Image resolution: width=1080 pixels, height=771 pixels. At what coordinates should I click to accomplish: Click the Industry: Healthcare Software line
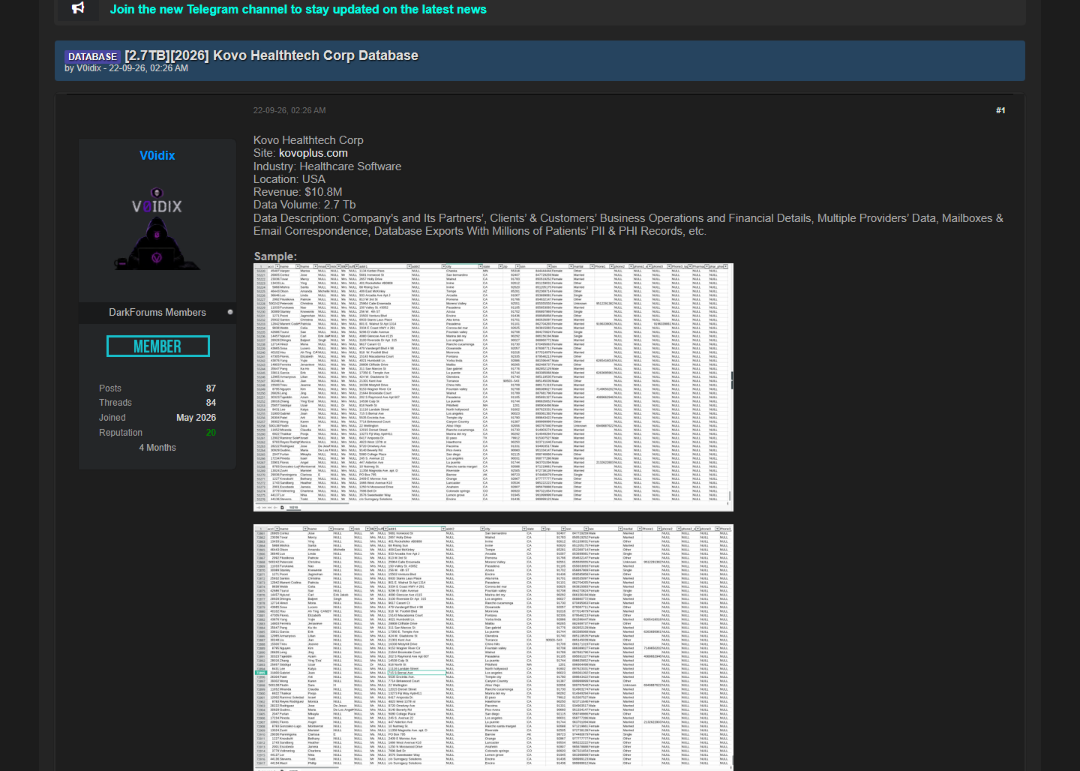[327, 167]
